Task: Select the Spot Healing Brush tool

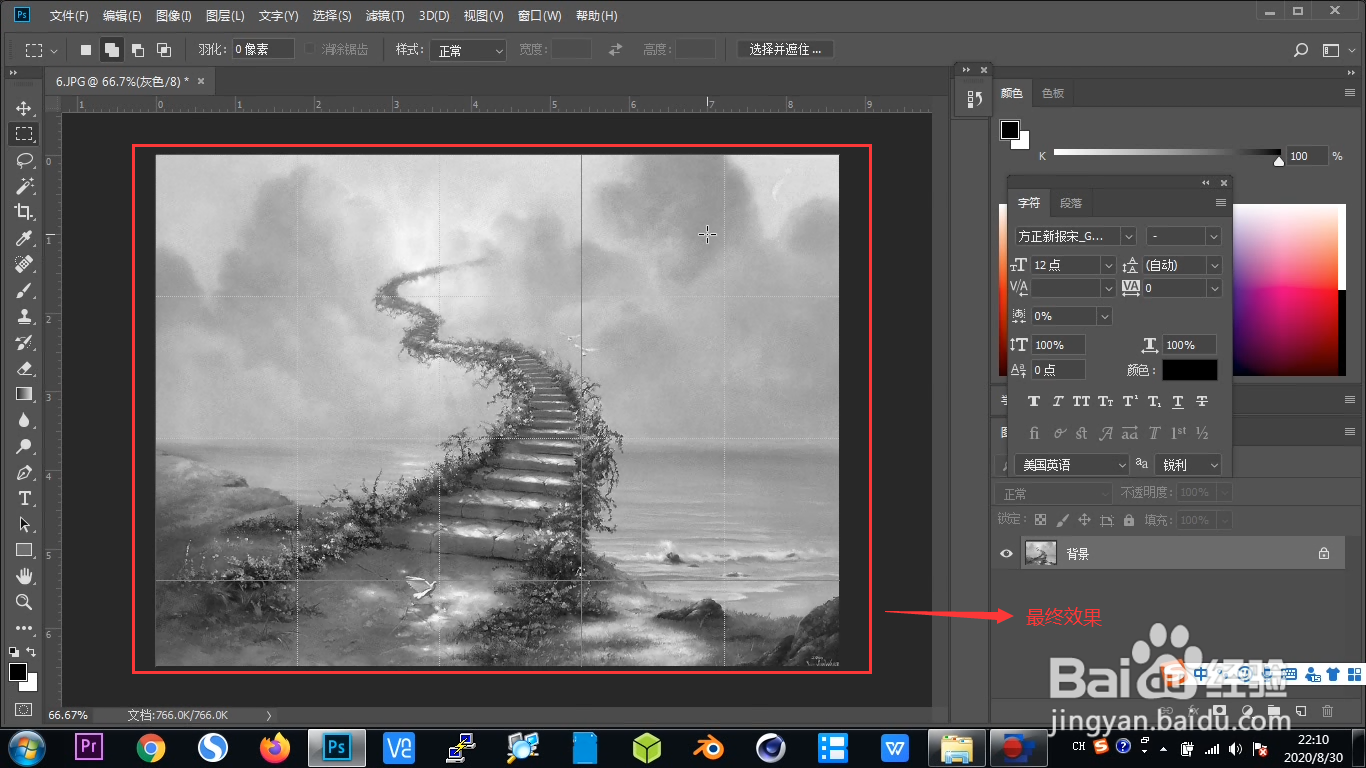Action: (x=24, y=264)
